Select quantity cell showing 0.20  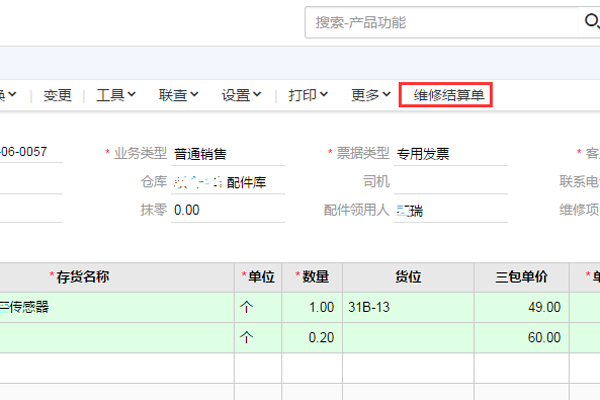pyautogui.click(x=312, y=338)
